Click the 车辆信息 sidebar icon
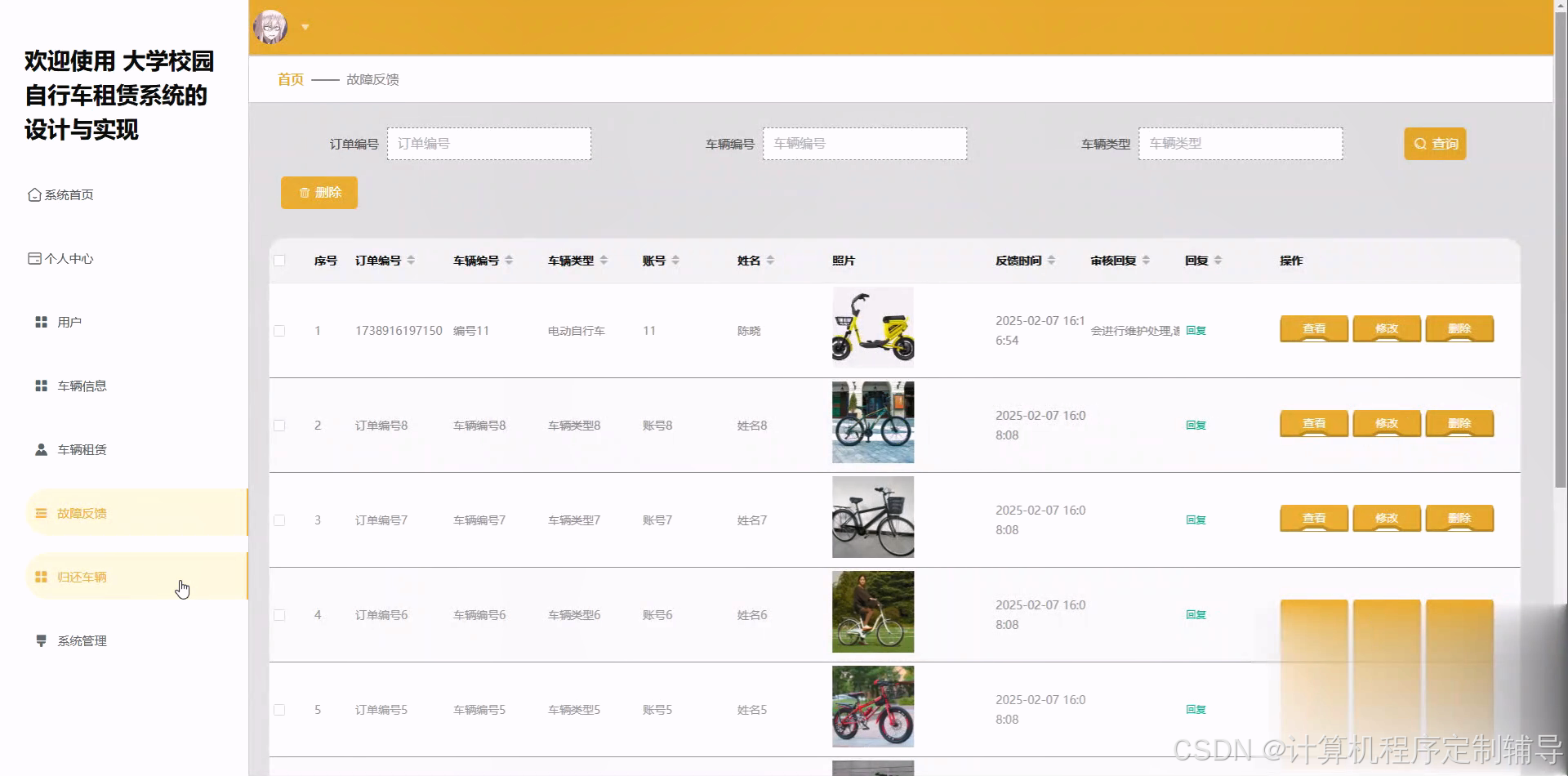Viewport: 1568px width, 776px height. [x=41, y=385]
